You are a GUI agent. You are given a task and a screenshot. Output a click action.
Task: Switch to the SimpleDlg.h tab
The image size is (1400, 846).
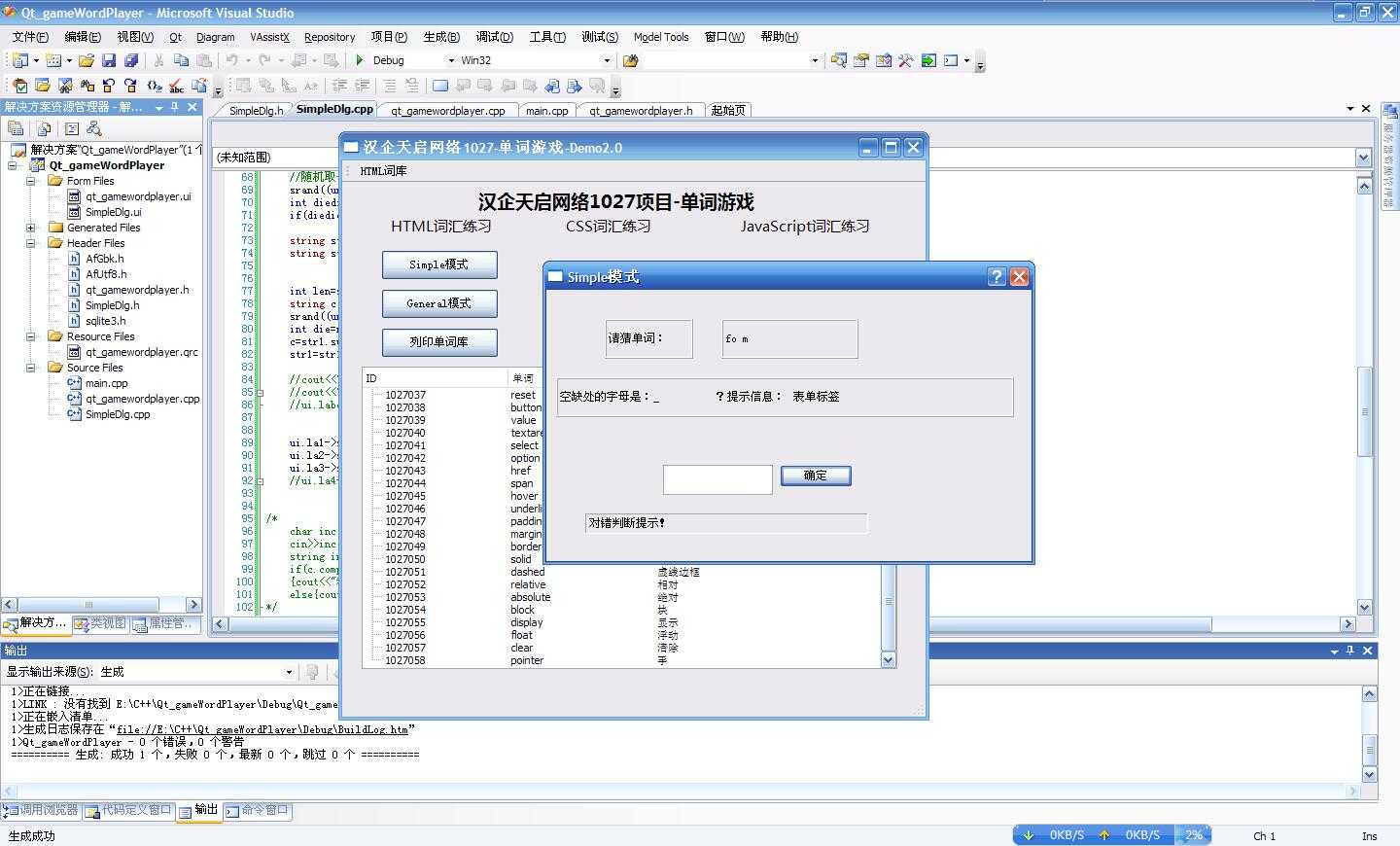pos(256,111)
